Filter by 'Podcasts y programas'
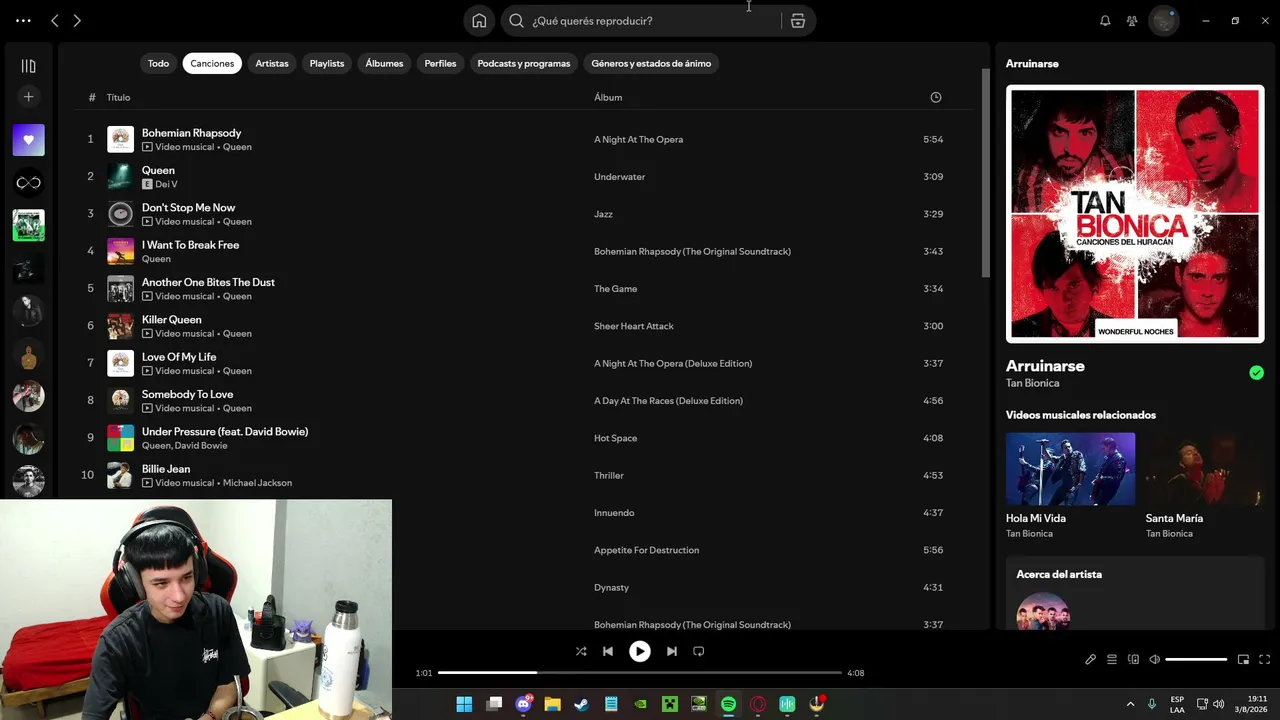1280x720 pixels. click(524, 63)
